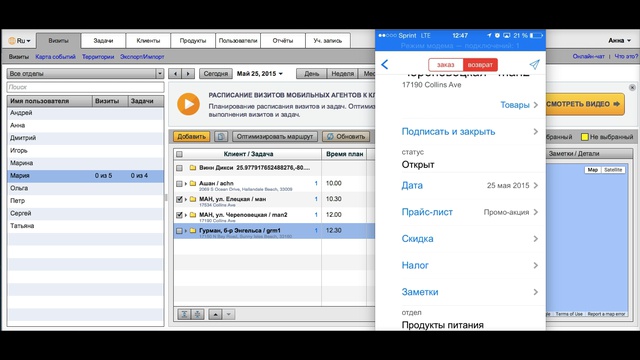Click the move-to-top icon below the table
This screenshot has height=360, width=640.
pyautogui.click(x=184, y=314)
